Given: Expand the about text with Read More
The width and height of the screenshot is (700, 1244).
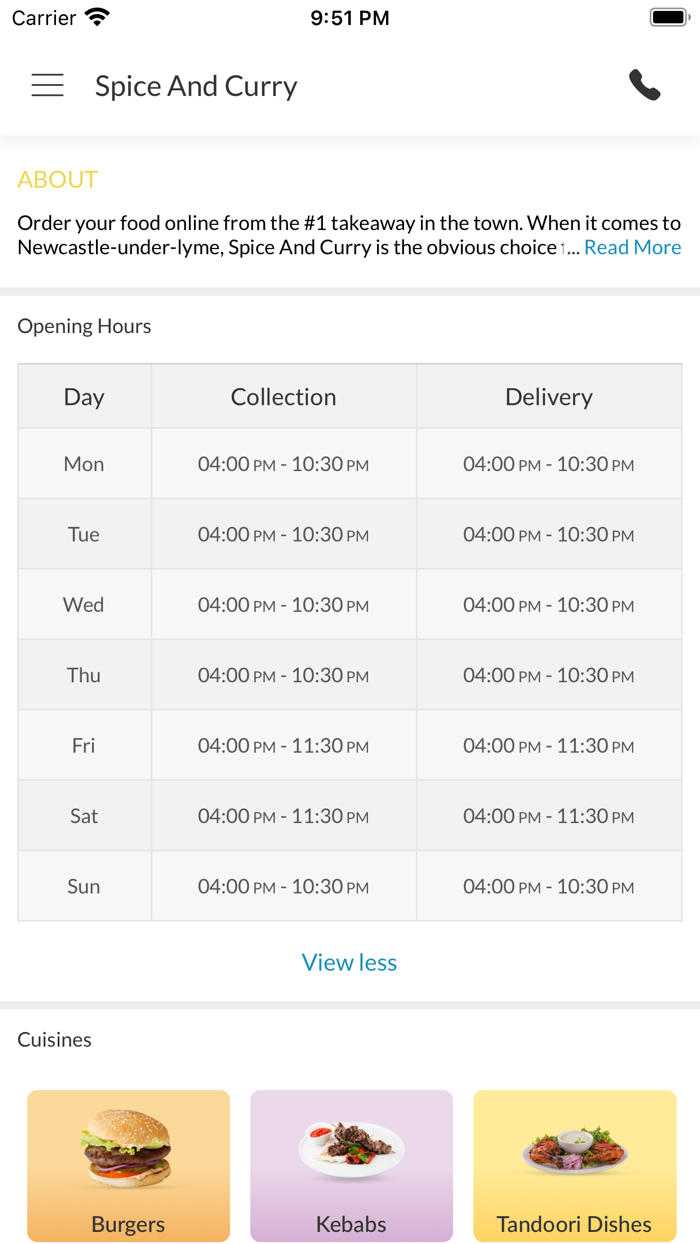Looking at the screenshot, I should click(x=632, y=247).
